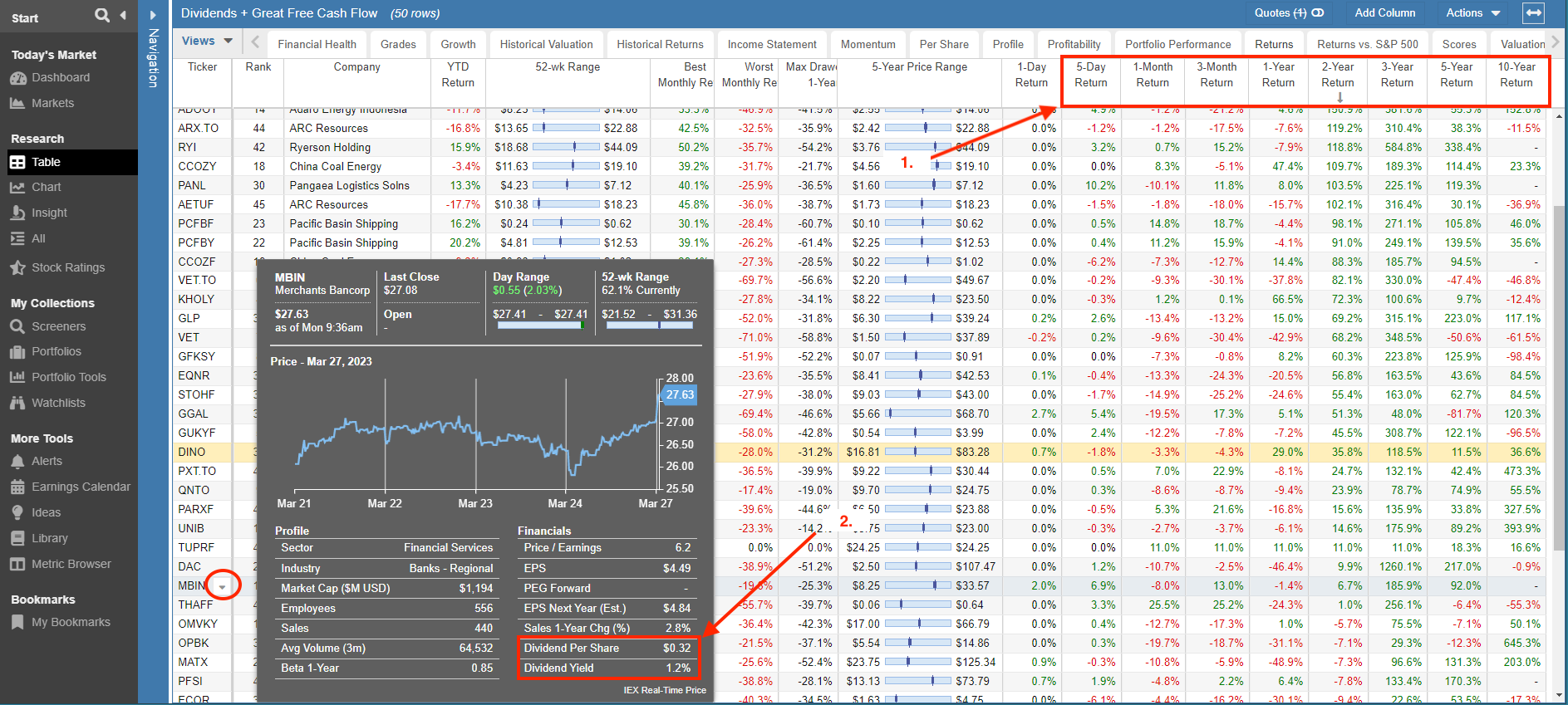Click the China Coal Energy company name
Screen dimensions: 1568x705
coord(336,166)
